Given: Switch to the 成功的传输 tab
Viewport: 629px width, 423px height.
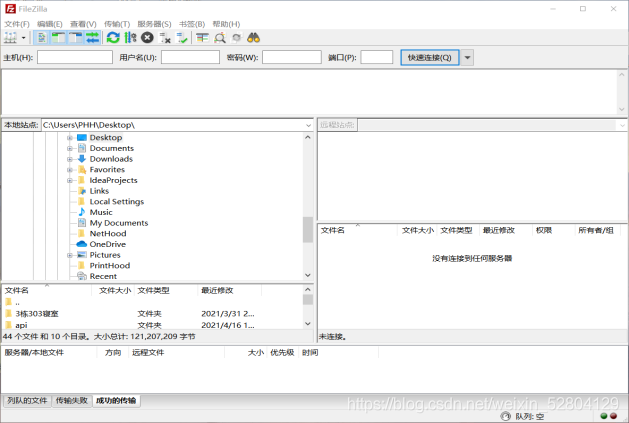Looking at the screenshot, I should [116, 401].
